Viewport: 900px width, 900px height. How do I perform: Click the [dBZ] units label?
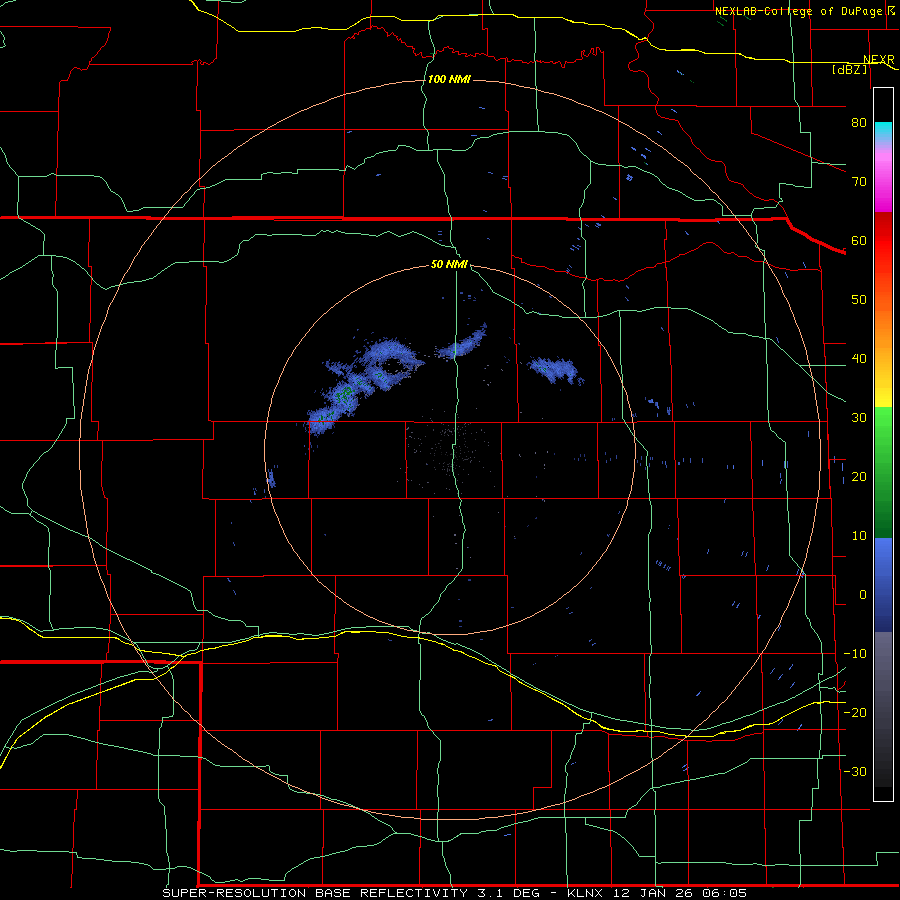click(x=849, y=69)
